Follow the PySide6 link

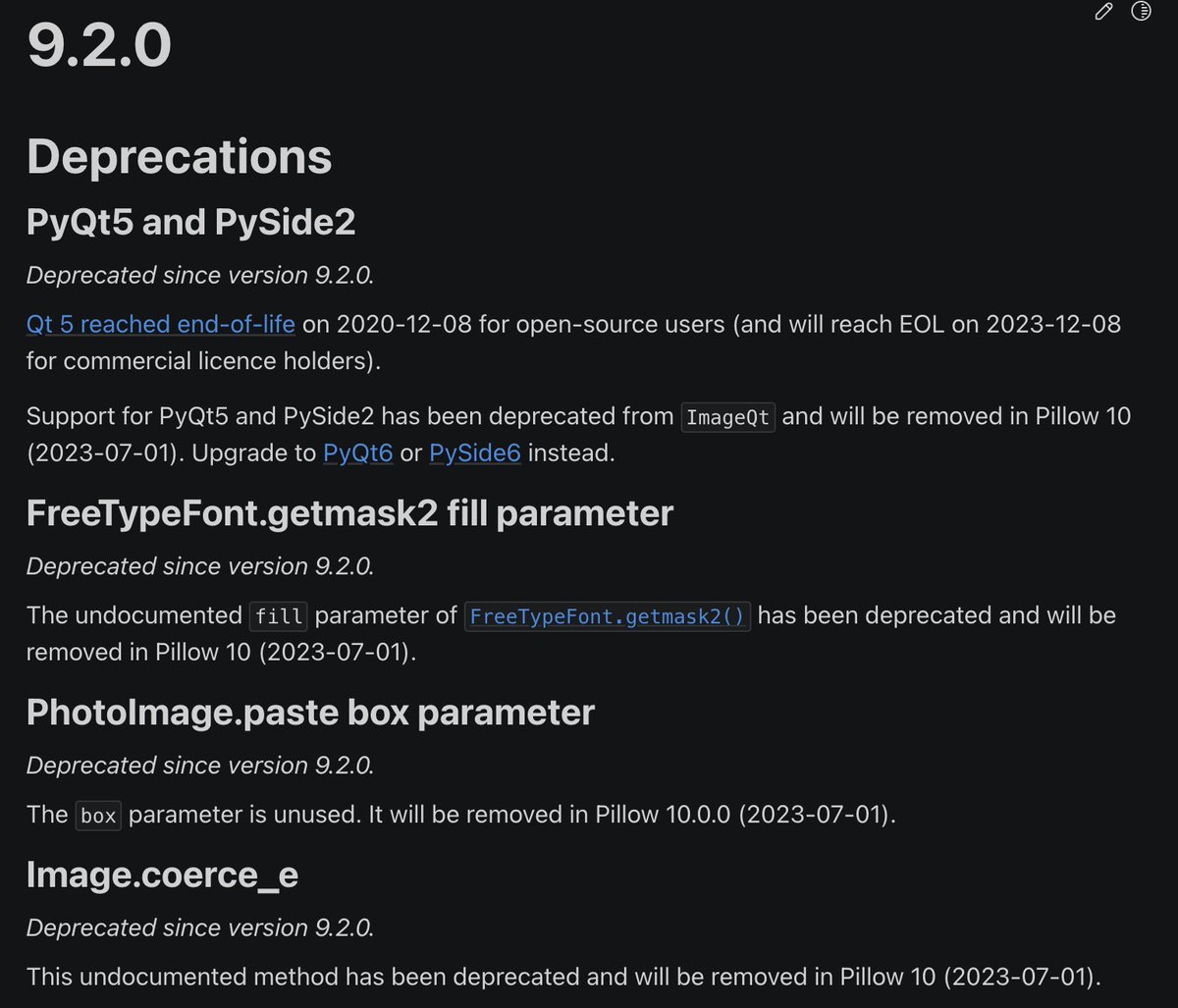(x=475, y=454)
